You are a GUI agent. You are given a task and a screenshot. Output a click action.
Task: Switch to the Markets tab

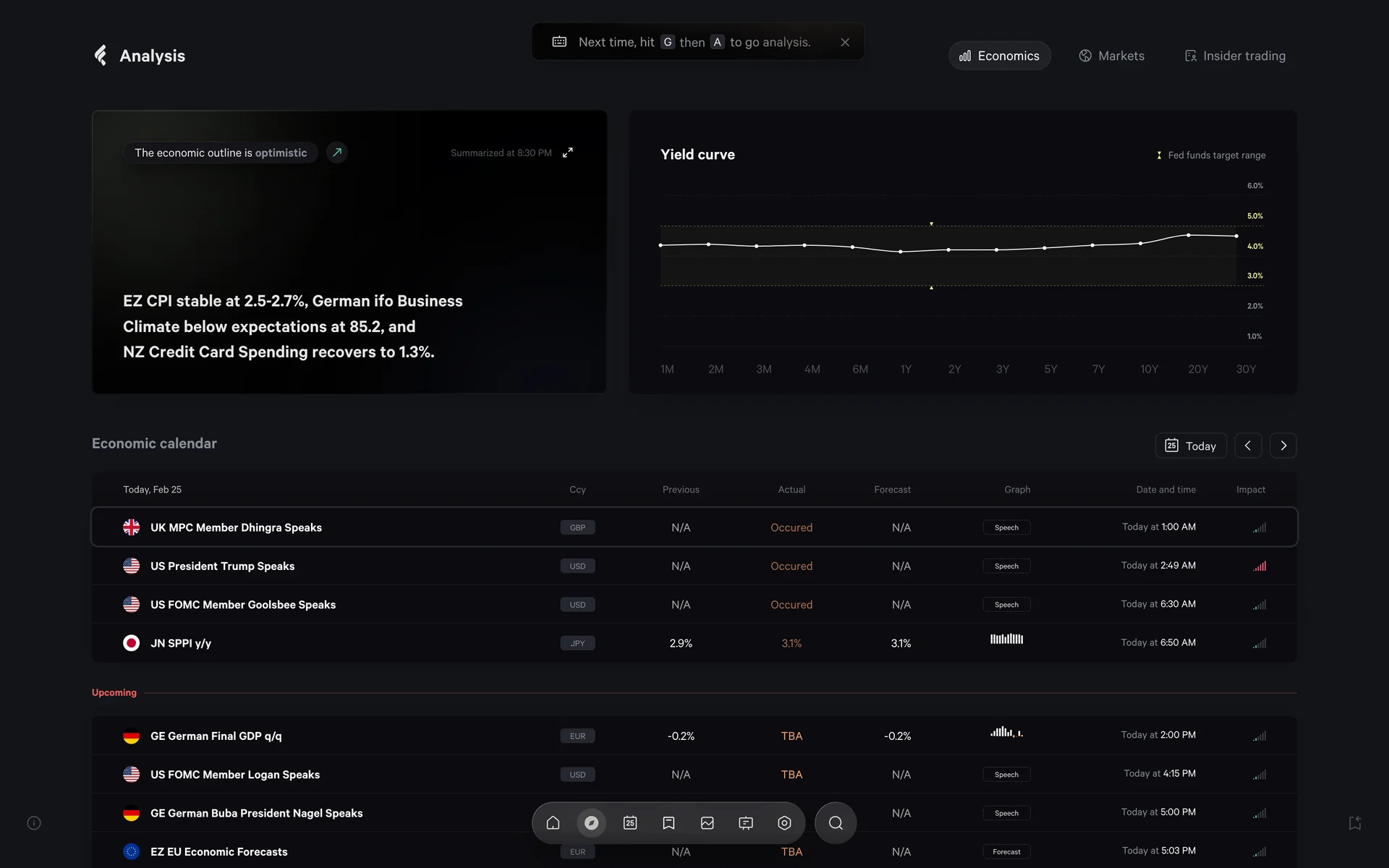1112,56
